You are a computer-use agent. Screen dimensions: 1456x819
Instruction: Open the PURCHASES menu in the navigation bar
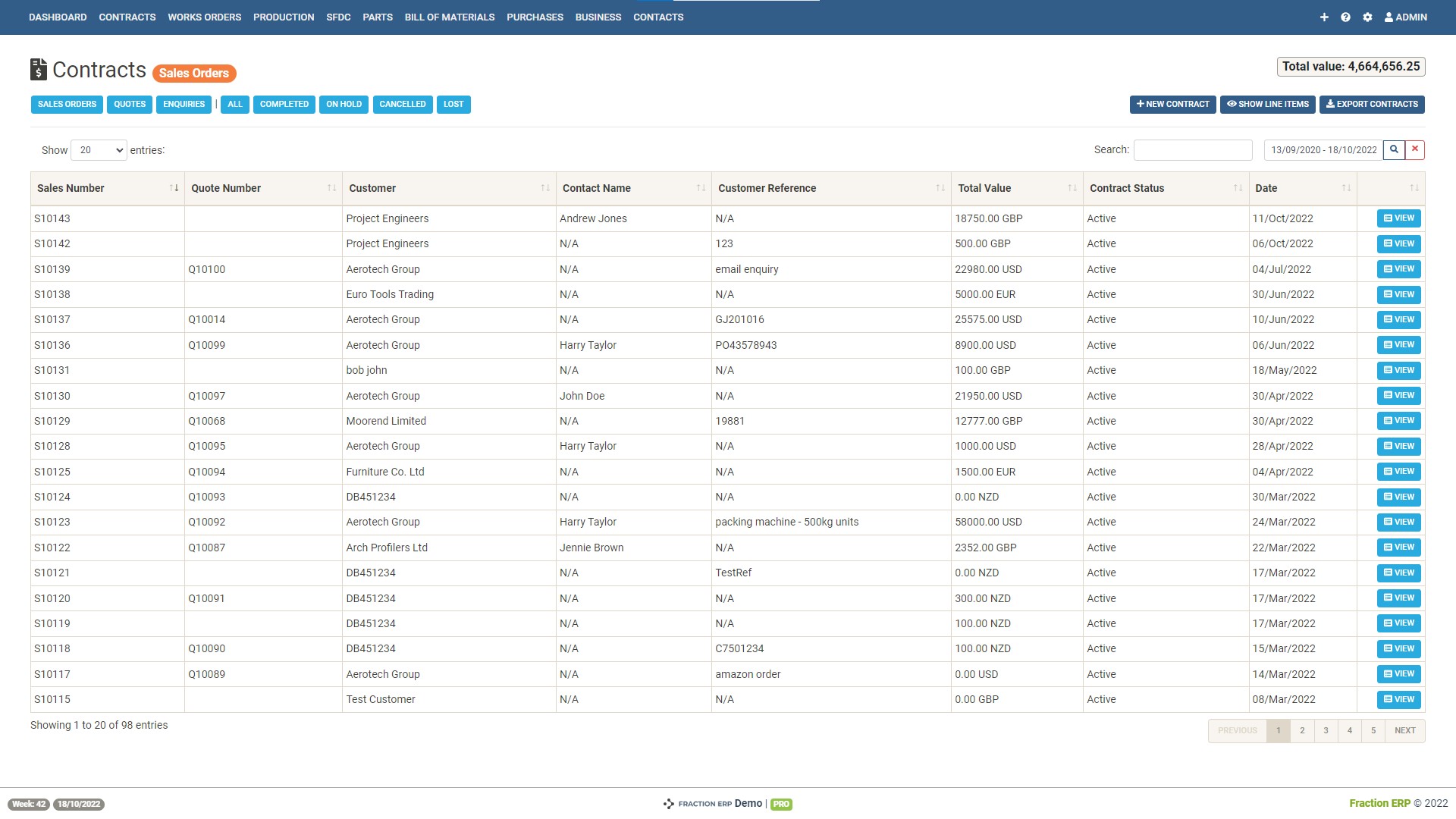point(535,17)
